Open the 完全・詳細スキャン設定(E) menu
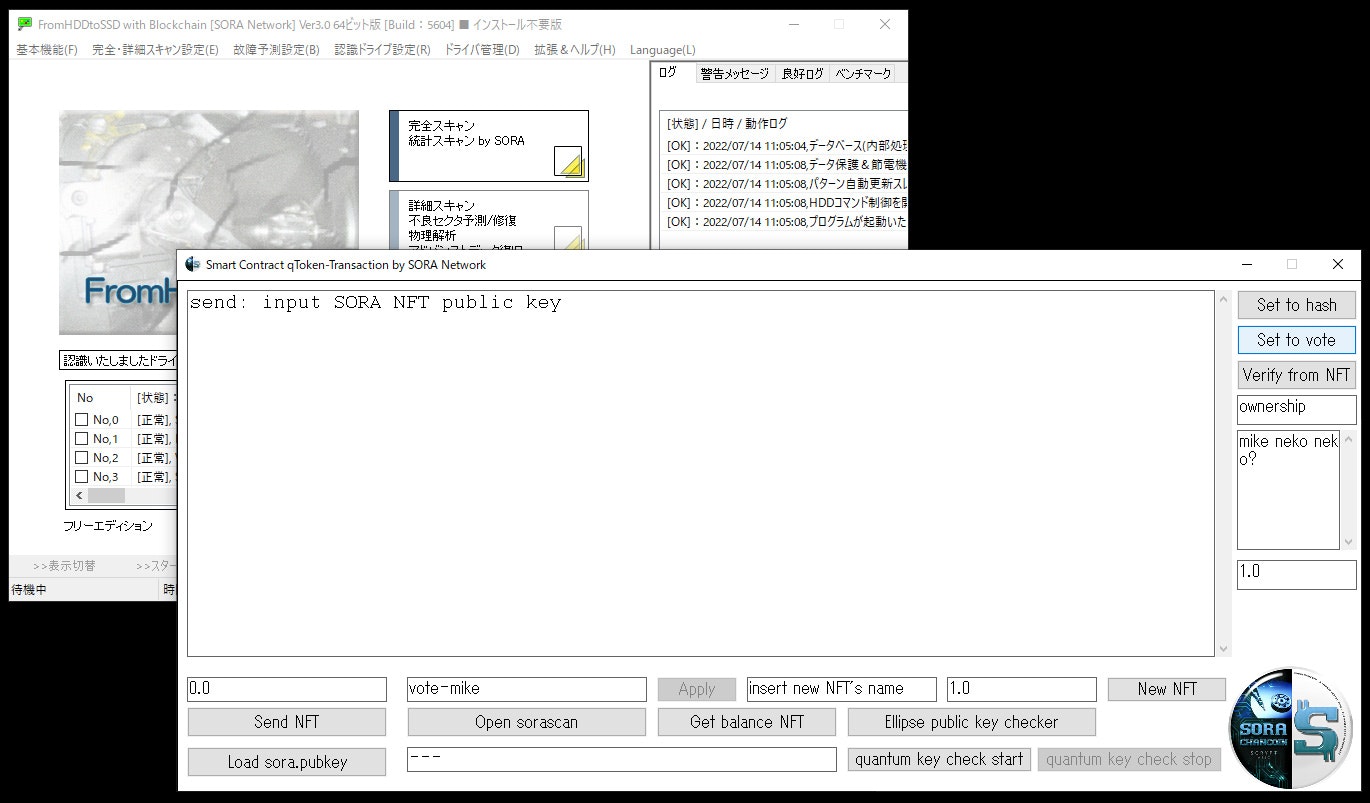 point(155,50)
